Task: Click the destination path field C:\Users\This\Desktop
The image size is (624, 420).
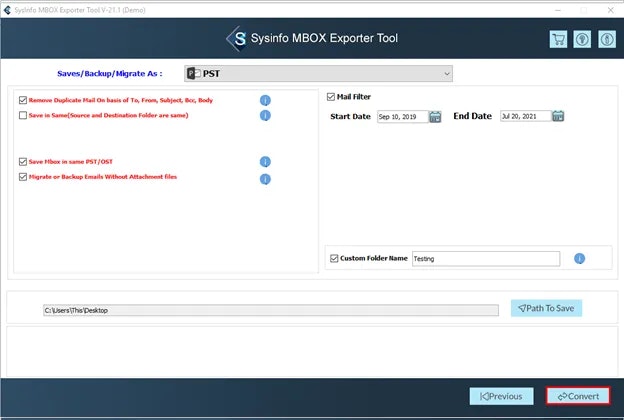Action: 271,310
